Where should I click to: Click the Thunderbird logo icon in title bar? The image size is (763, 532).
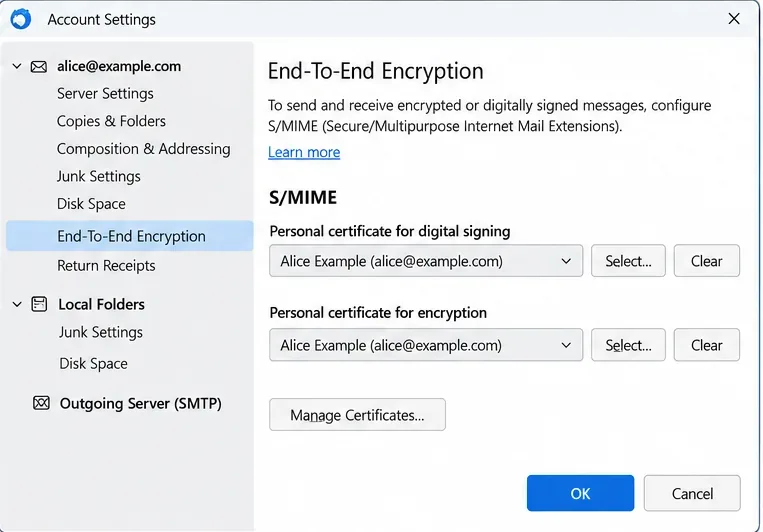[21, 19]
